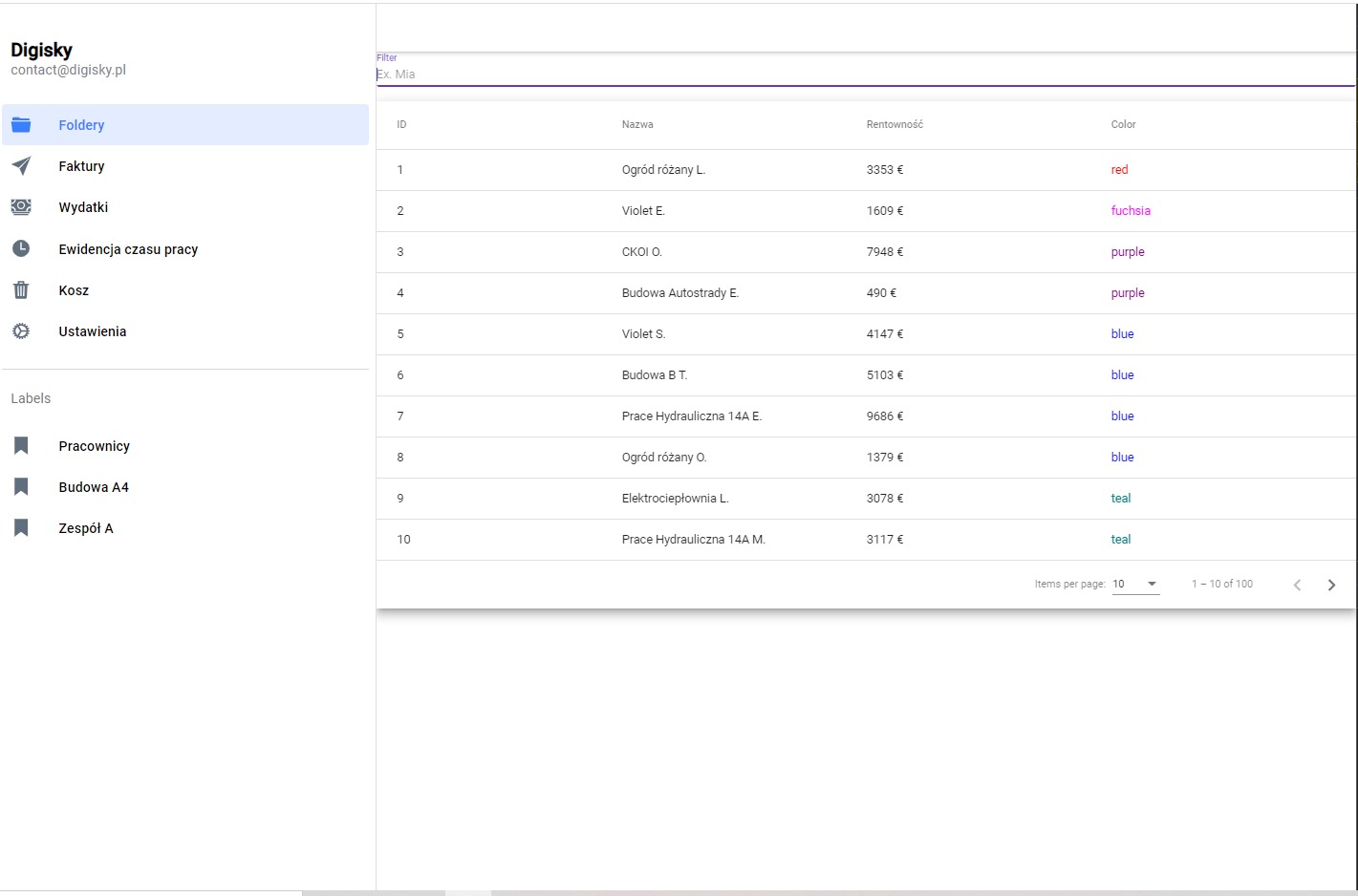
Task: Click the Faktury paper plane icon
Action: [x=21, y=166]
